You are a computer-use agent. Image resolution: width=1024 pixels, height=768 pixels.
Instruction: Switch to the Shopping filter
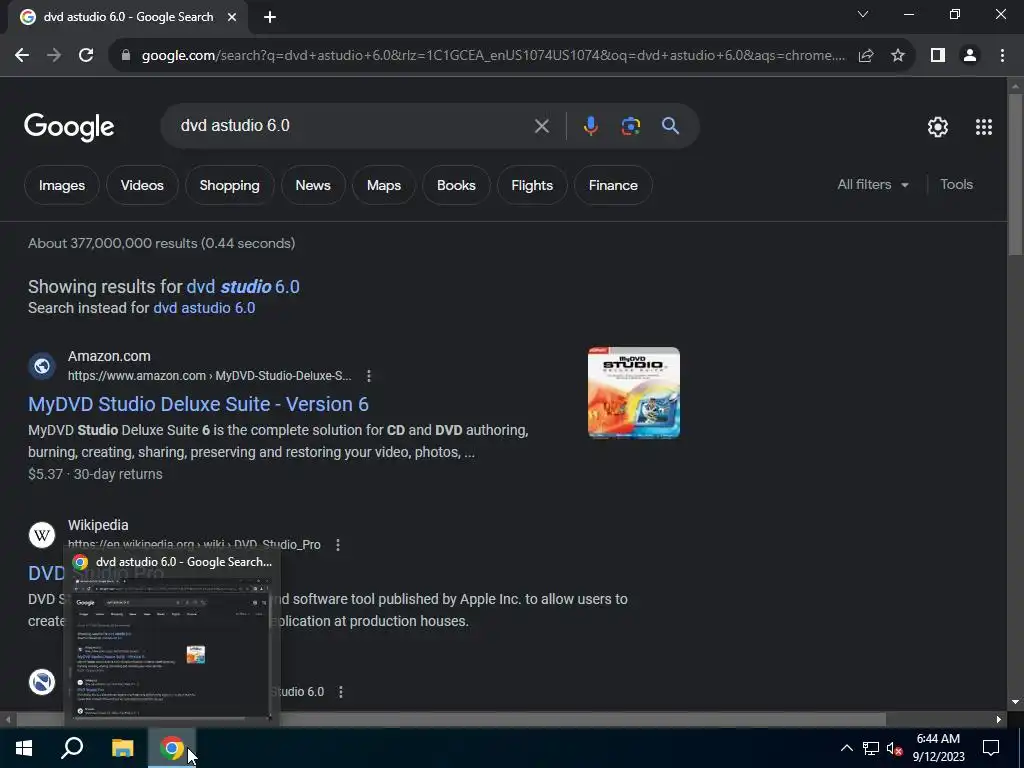[229, 185]
